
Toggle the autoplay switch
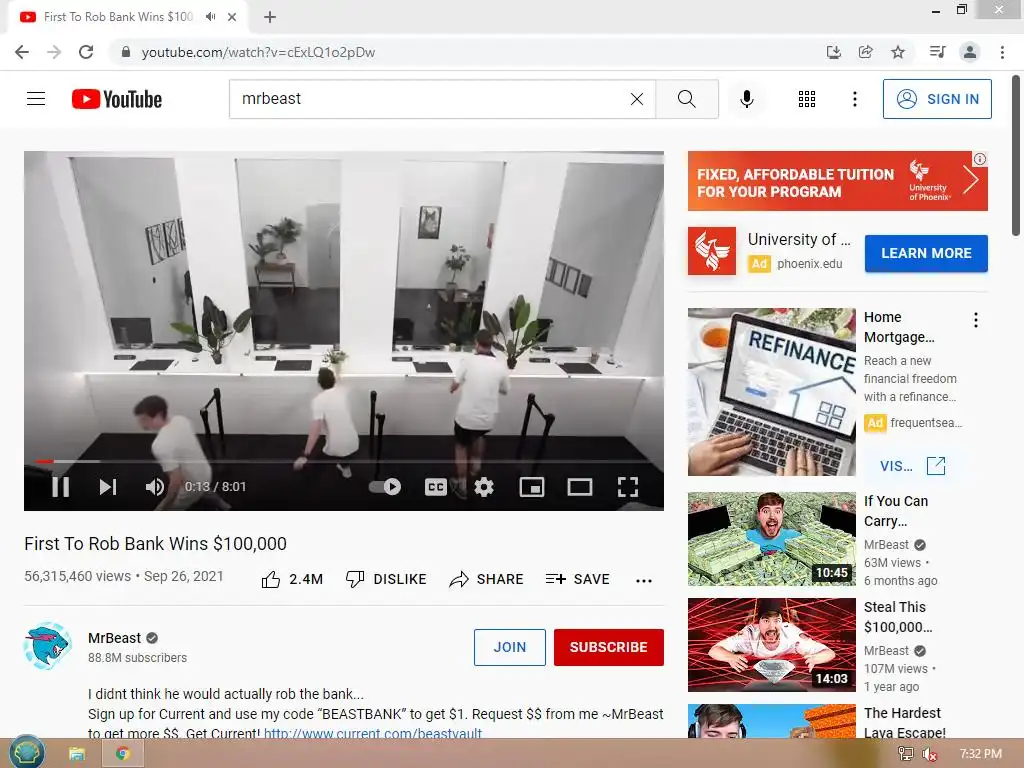pyautogui.click(x=385, y=487)
